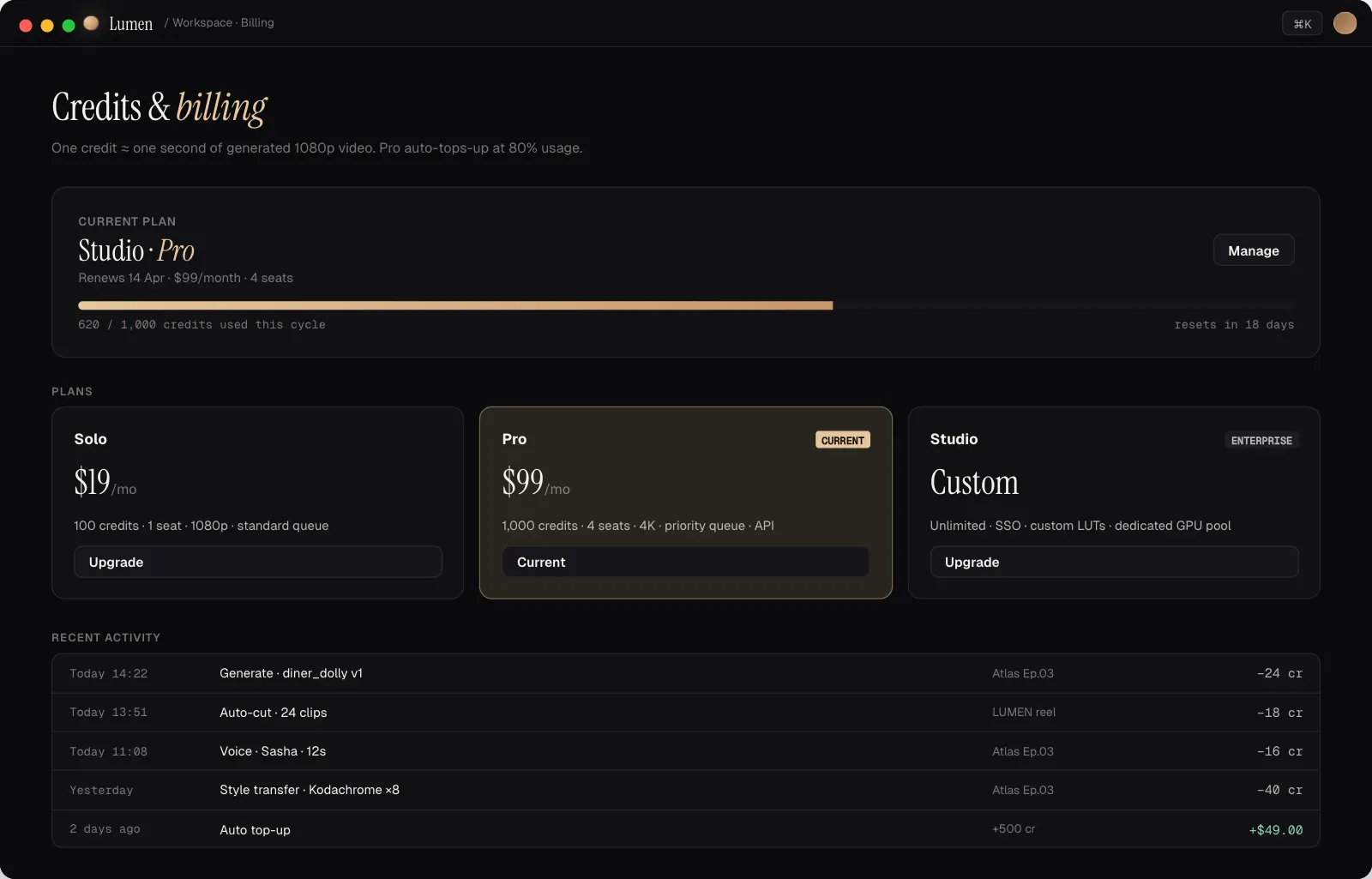This screenshot has width=1372, height=879.
Task: Click Upgrade on the Solo plan card
Action: (x=258, y=562)
